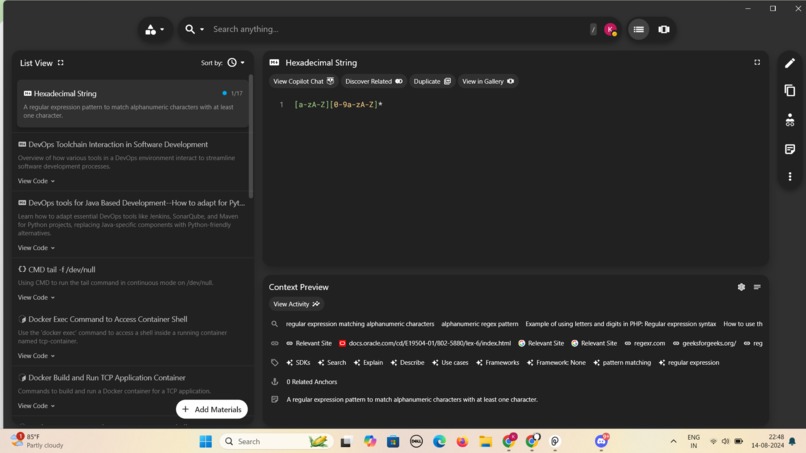This screenshot has width=806, height=453.
Task: Click the taskbar Search box
Action: pyautogui.click(x=275, y=441)
